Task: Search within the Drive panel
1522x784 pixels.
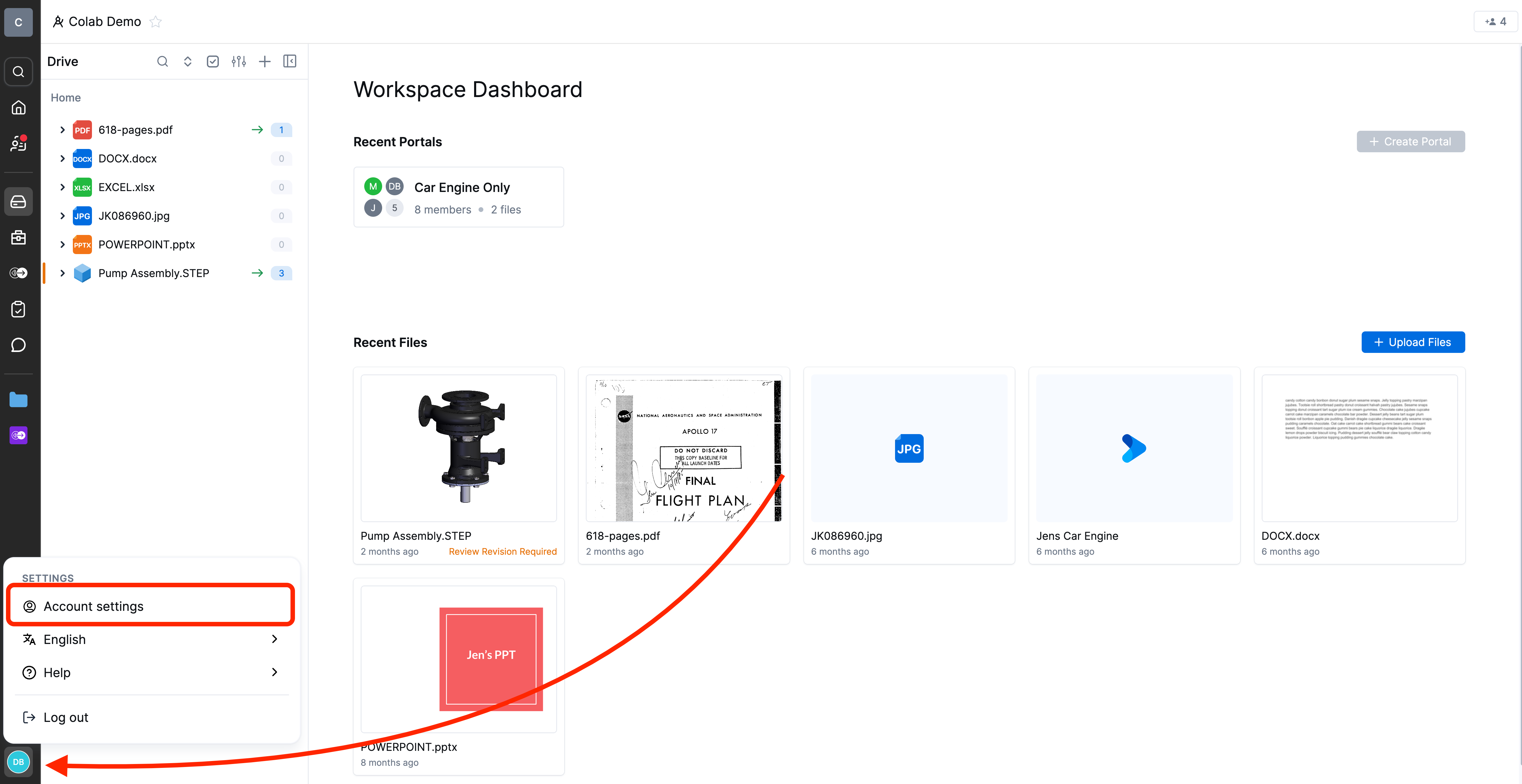Action: (162, 62)
